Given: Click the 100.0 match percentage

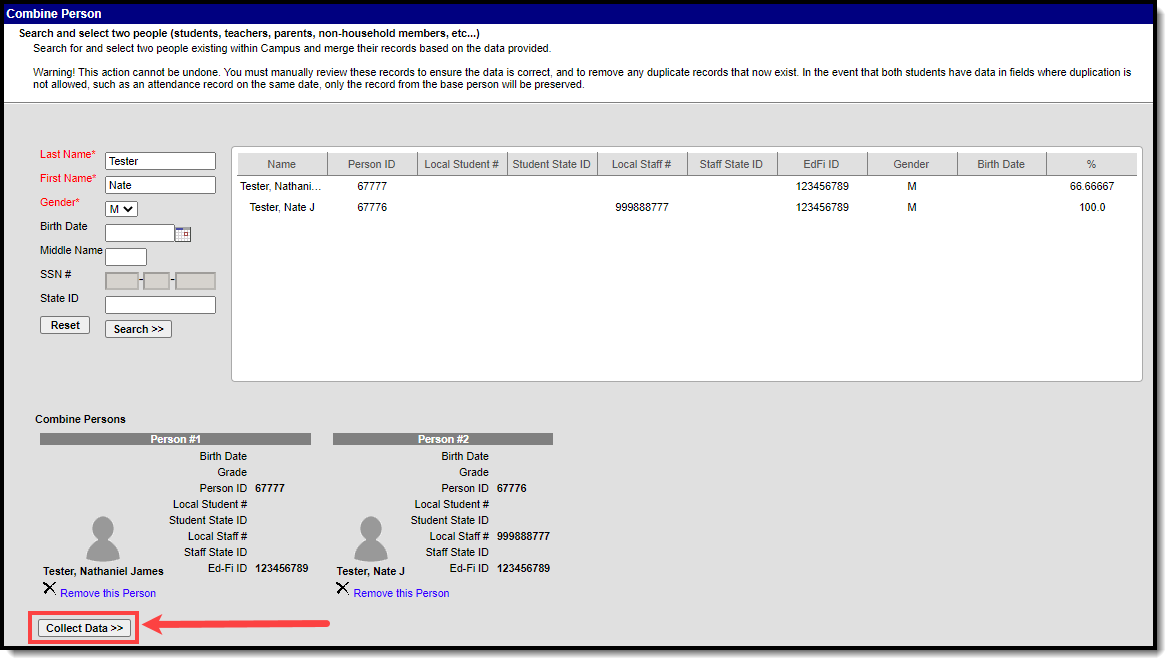Looking at the screenshot, I should 1092,208.
